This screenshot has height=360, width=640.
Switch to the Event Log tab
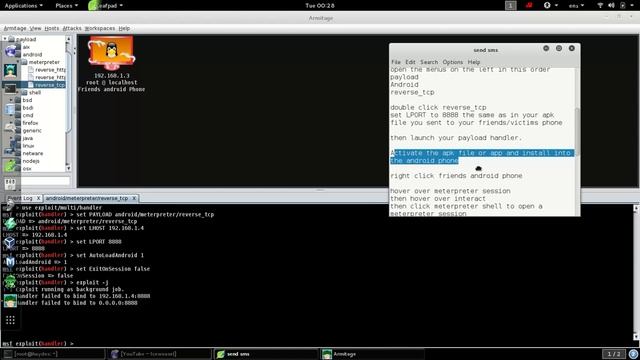tap(21, 198)
